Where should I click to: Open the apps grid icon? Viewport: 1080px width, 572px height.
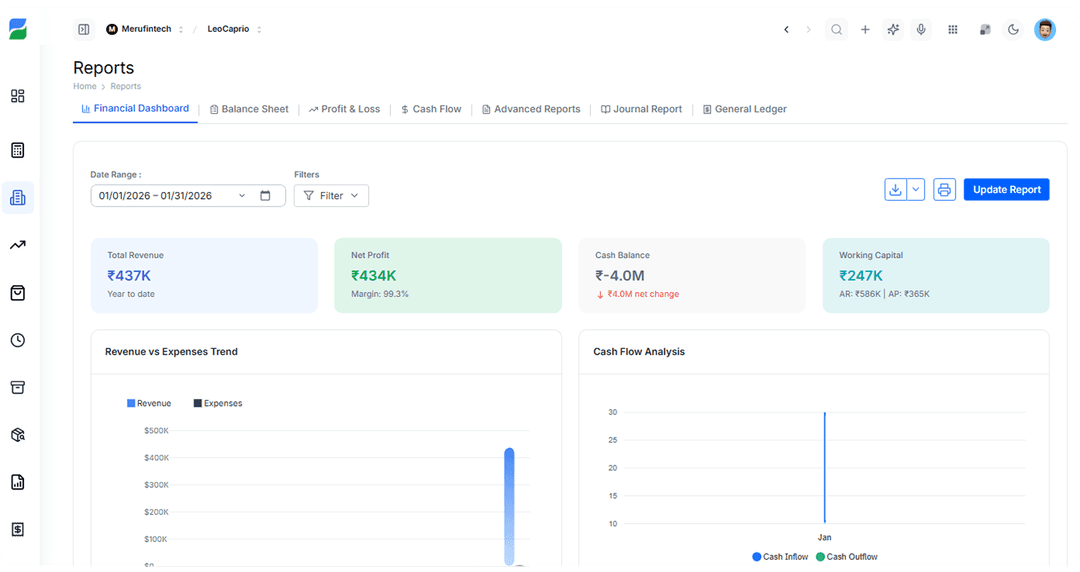point(953,30)
